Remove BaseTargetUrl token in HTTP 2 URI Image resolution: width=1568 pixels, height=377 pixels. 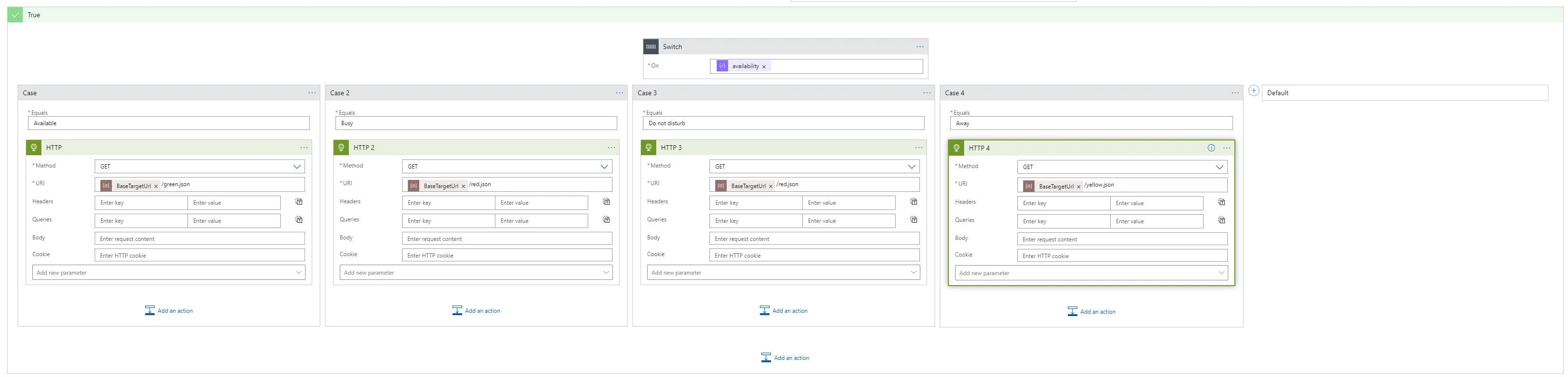tap(463, 187)
